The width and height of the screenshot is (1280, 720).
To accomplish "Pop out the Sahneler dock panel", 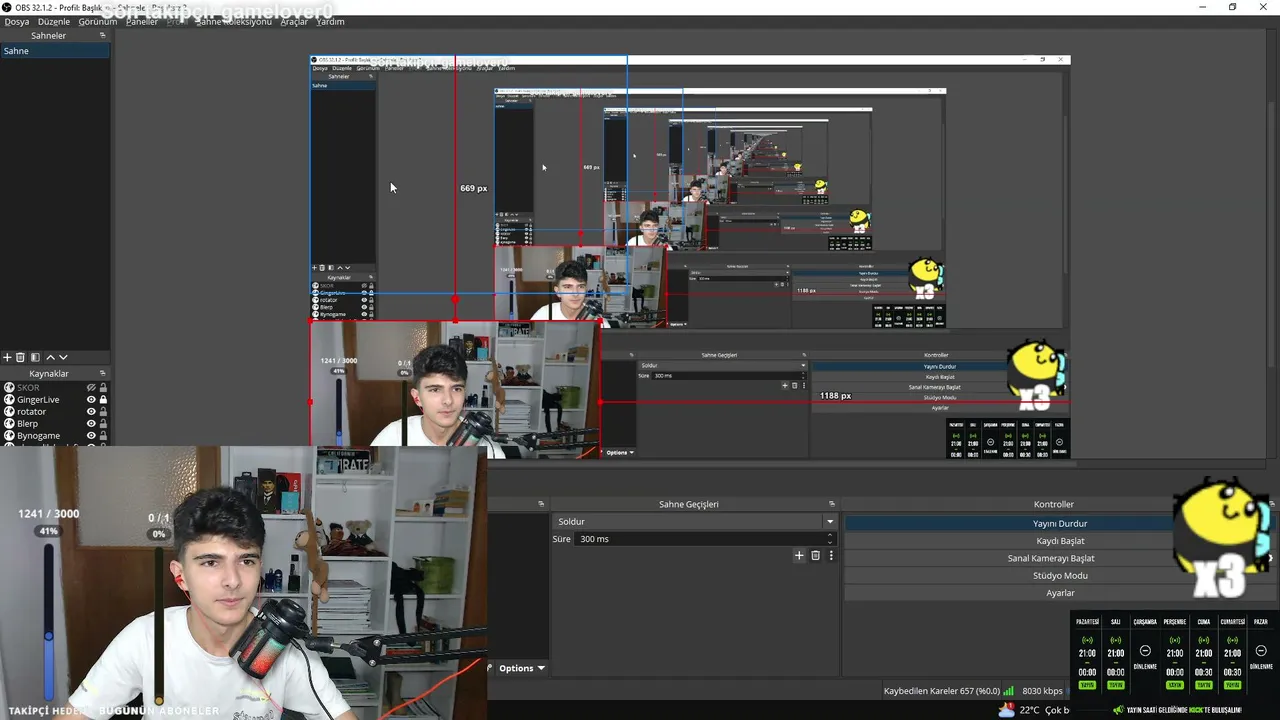I will (x=102, y=35).
